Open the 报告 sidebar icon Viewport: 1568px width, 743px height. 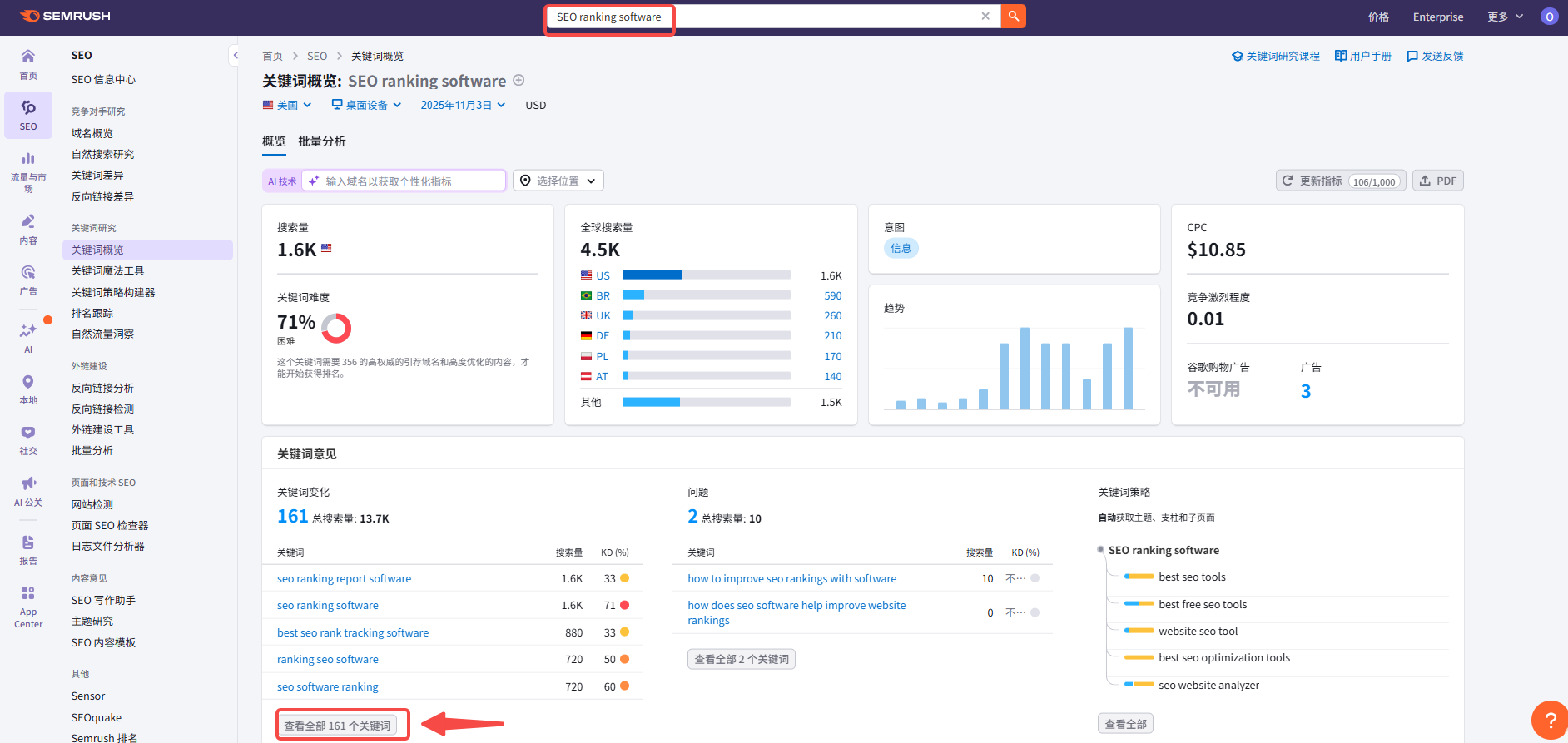coord(28,549)
